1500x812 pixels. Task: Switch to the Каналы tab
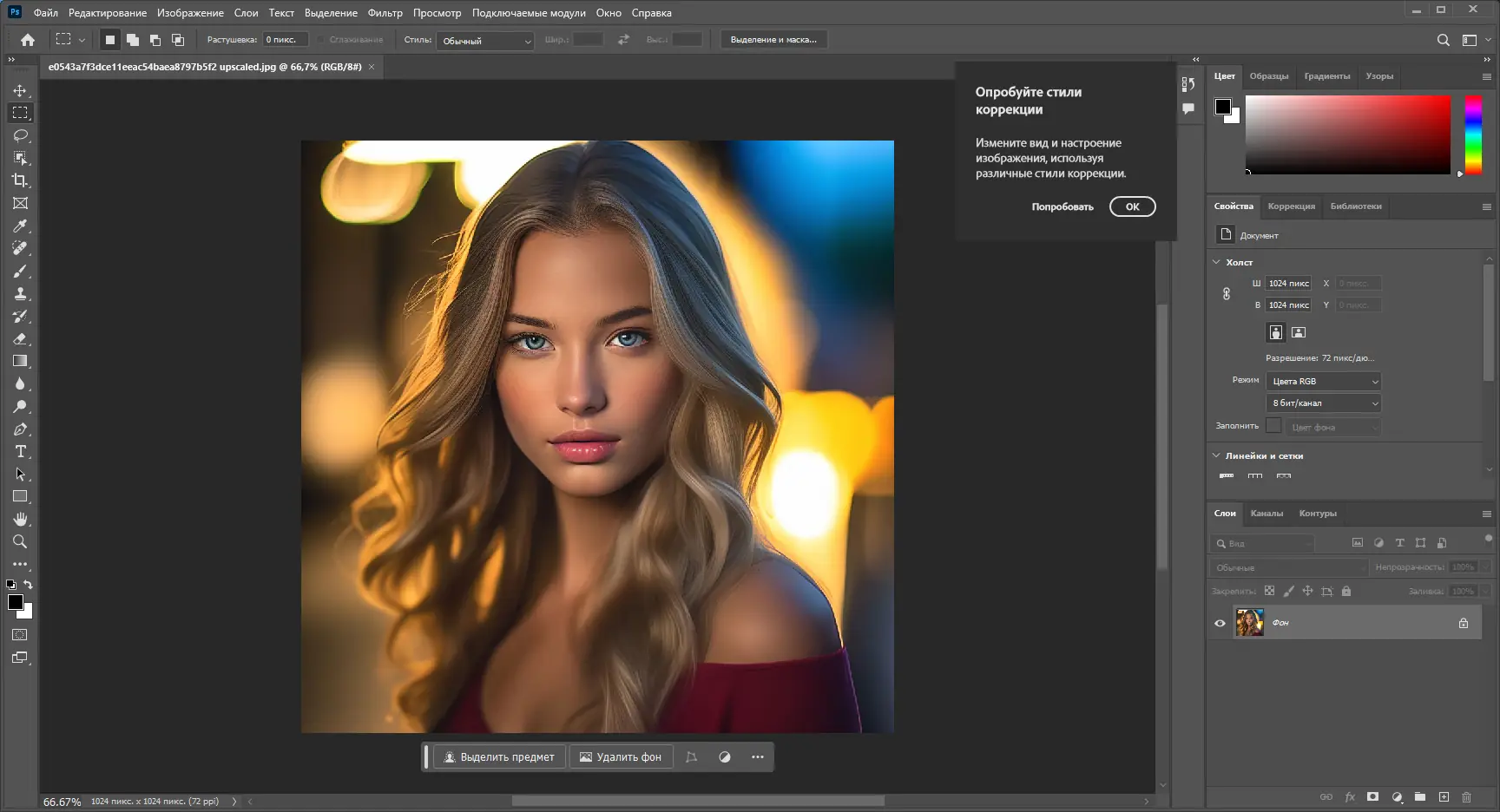pos(1267,513)
